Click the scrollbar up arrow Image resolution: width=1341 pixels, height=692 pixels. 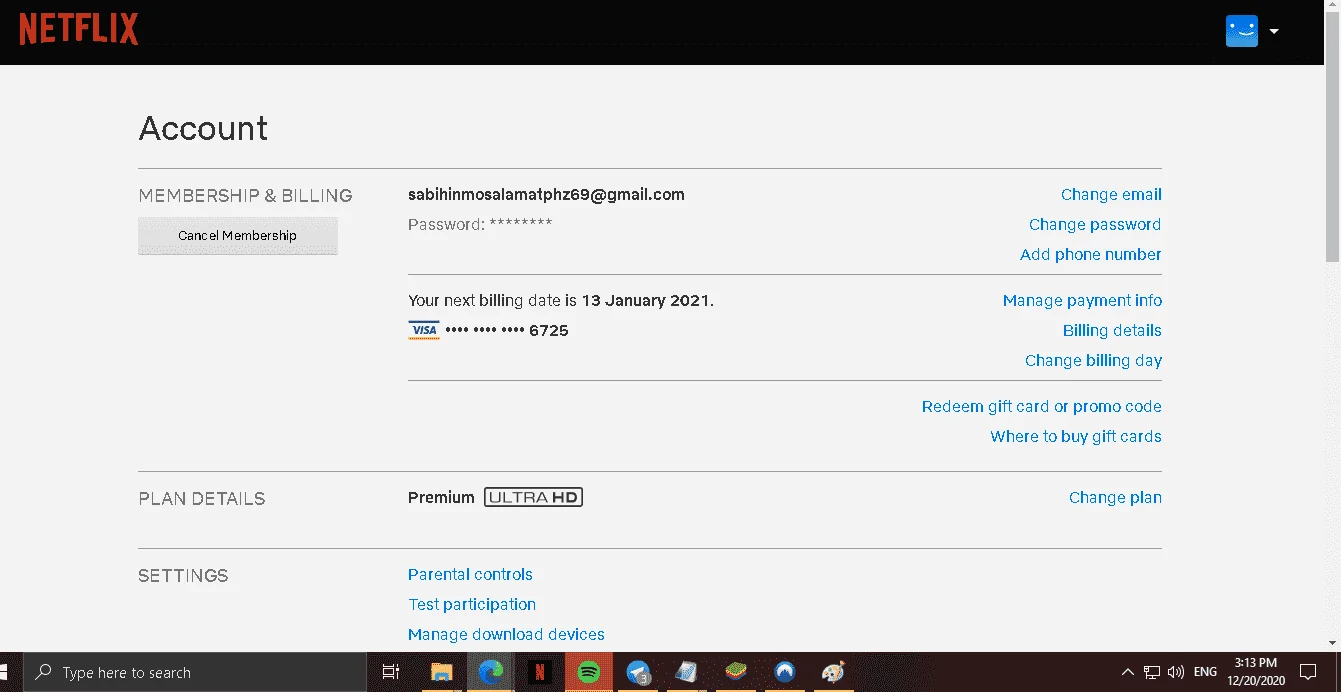point(1332,6)
